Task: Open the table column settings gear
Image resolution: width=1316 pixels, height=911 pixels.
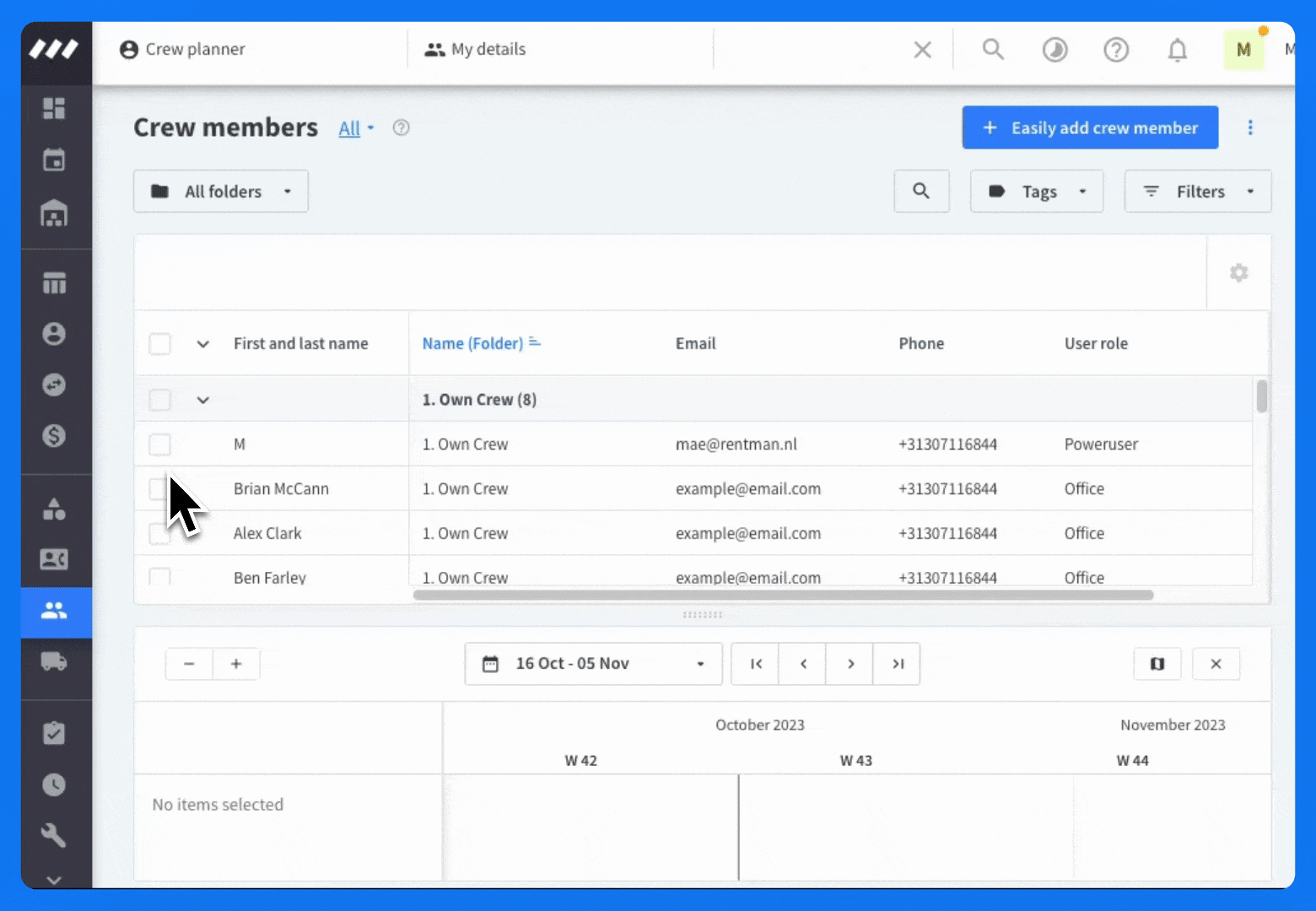Action: coord(1238,272)
